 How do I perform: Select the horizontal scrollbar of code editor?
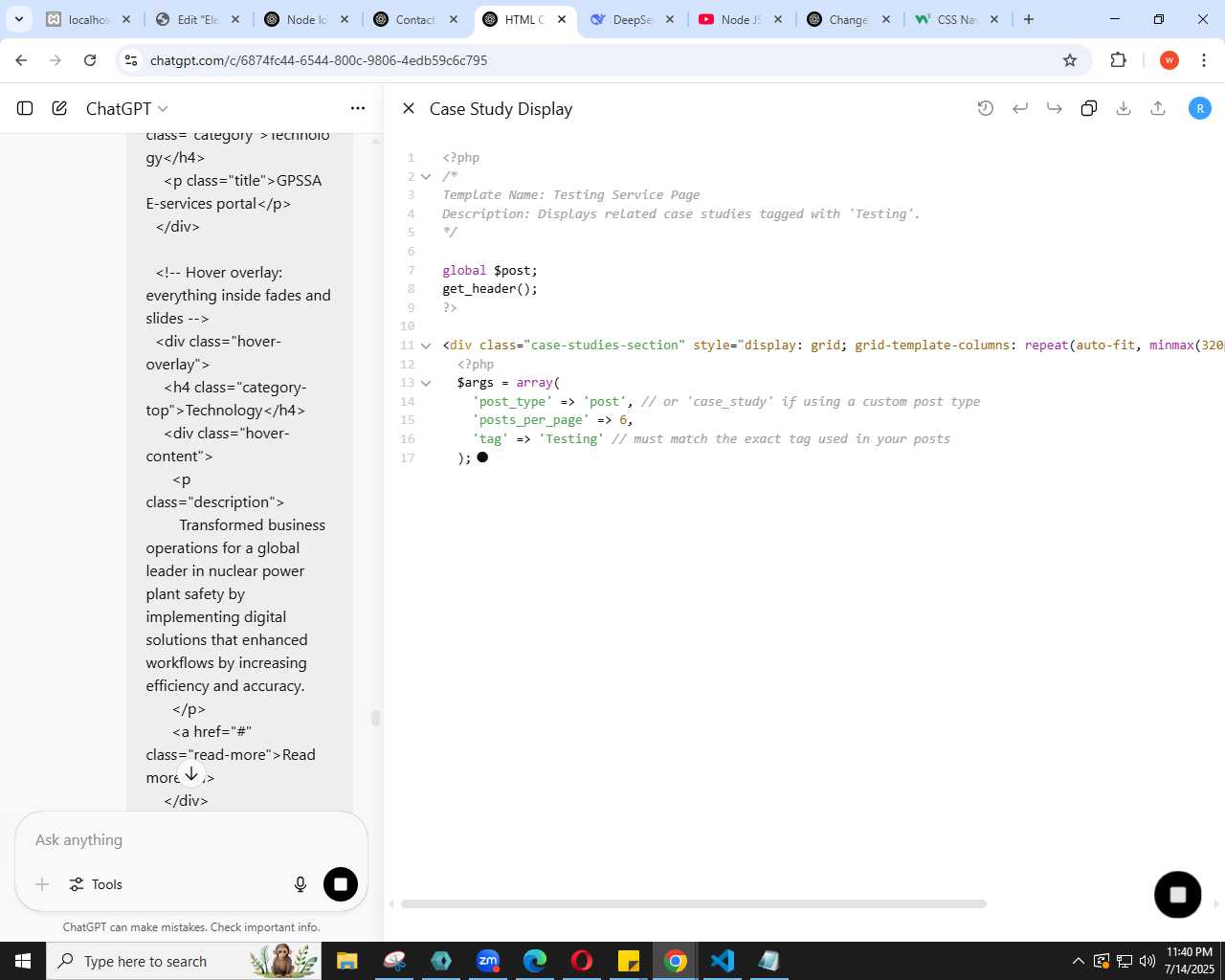[x=694, y=903]
